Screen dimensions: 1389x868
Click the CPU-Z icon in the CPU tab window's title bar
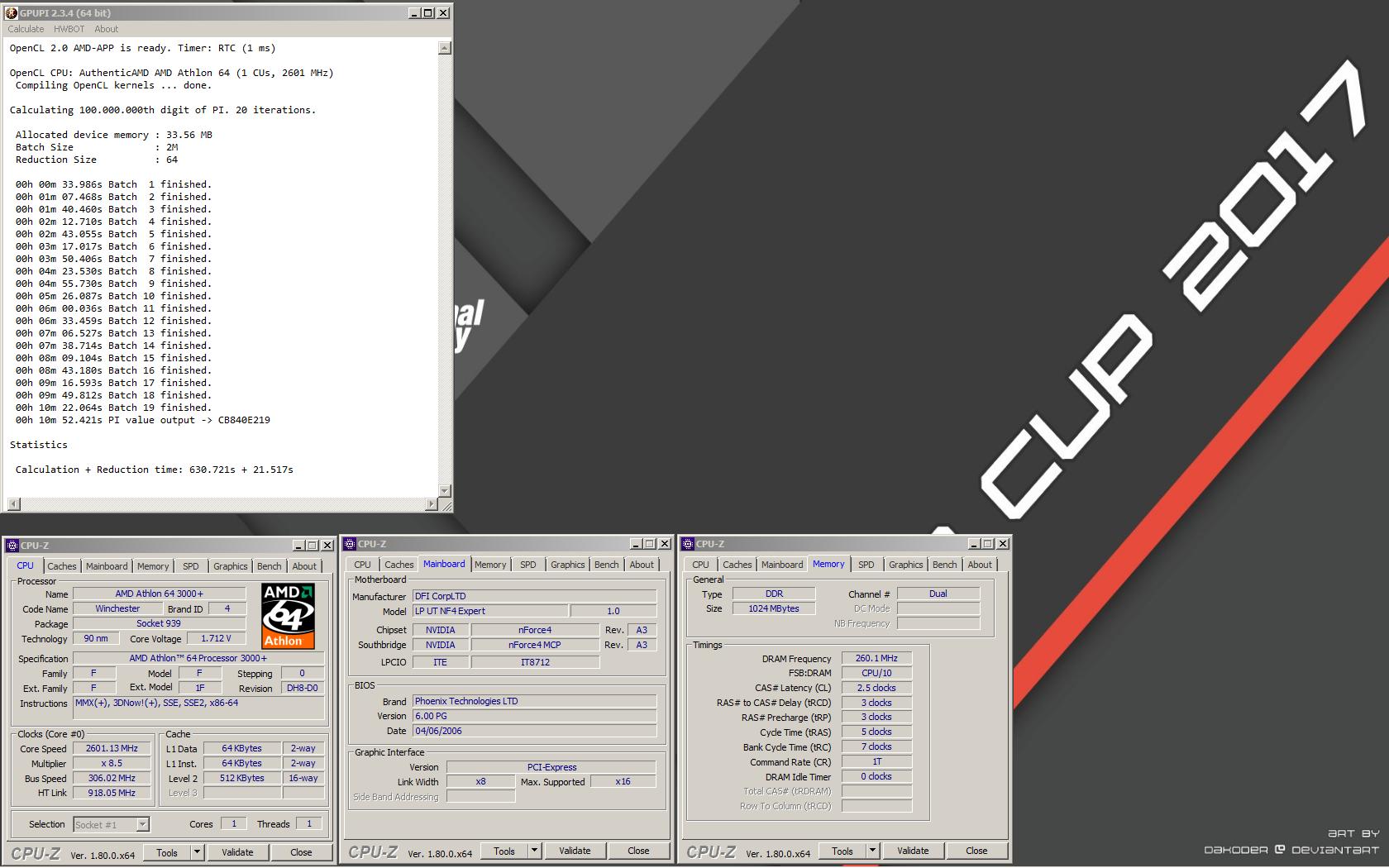(x=12, y=546)
